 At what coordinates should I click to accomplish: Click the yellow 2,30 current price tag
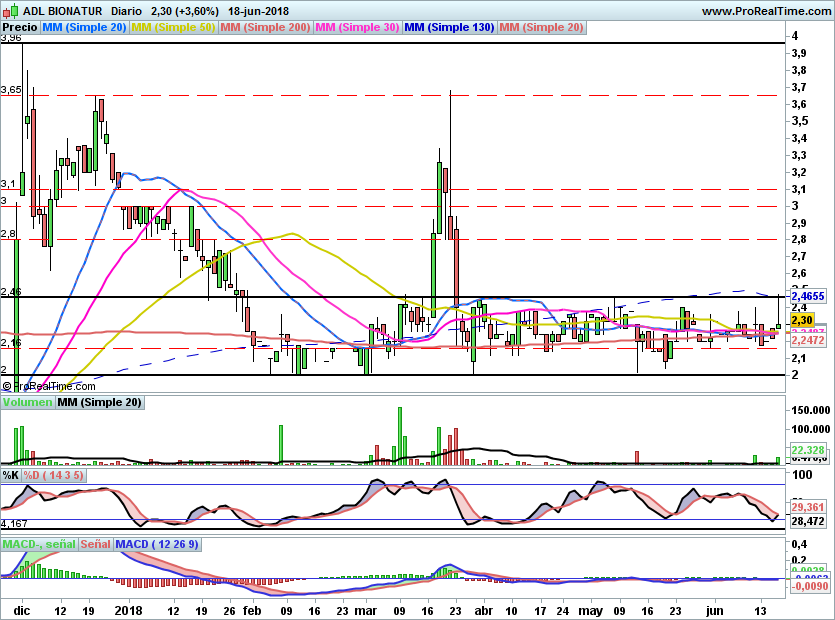click(x=802, y=320)
